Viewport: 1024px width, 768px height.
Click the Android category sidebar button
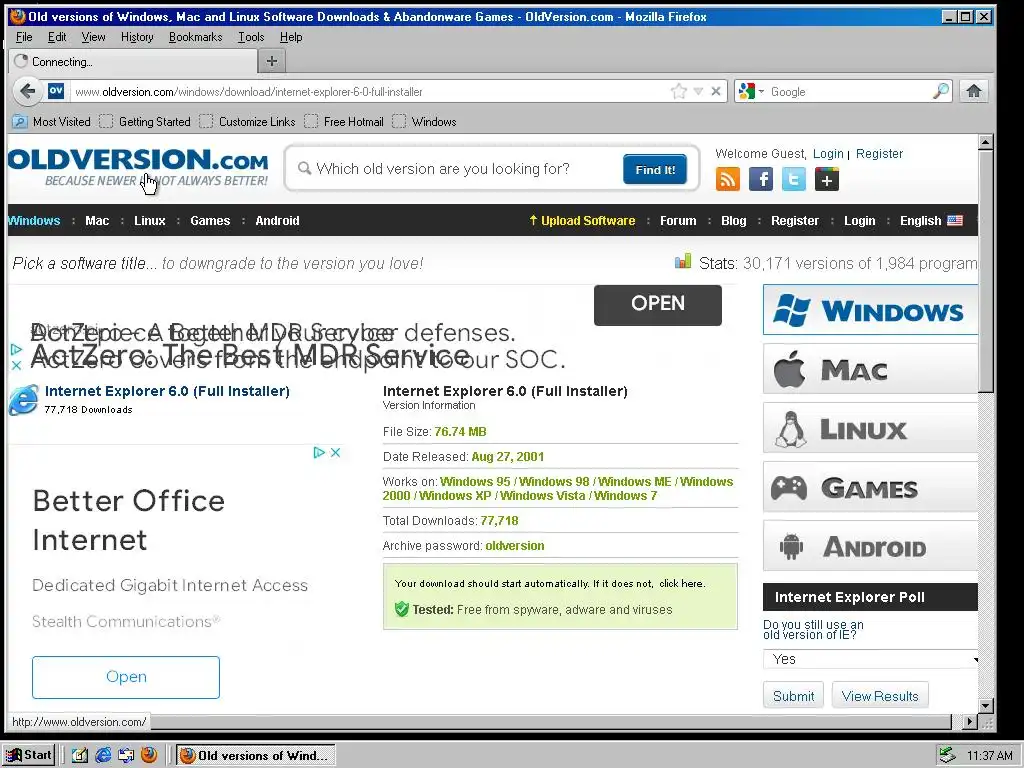(871, 545)
